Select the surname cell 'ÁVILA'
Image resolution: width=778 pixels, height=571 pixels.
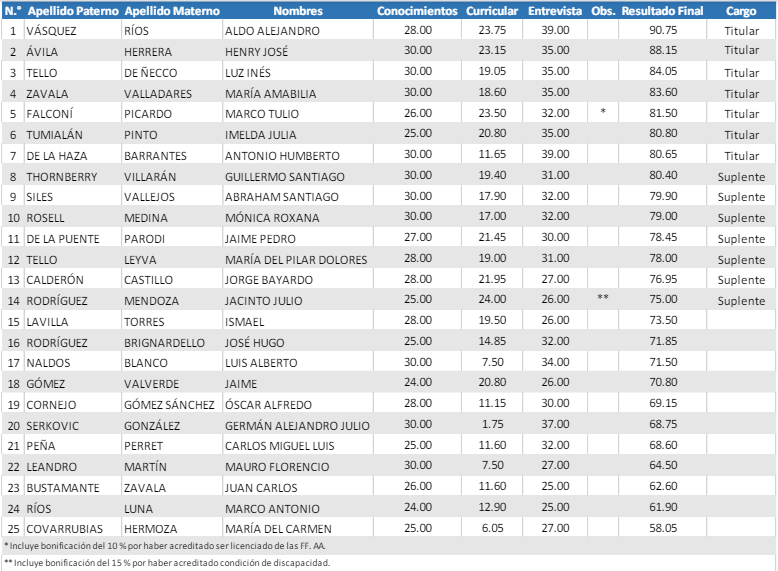point(42,52)
